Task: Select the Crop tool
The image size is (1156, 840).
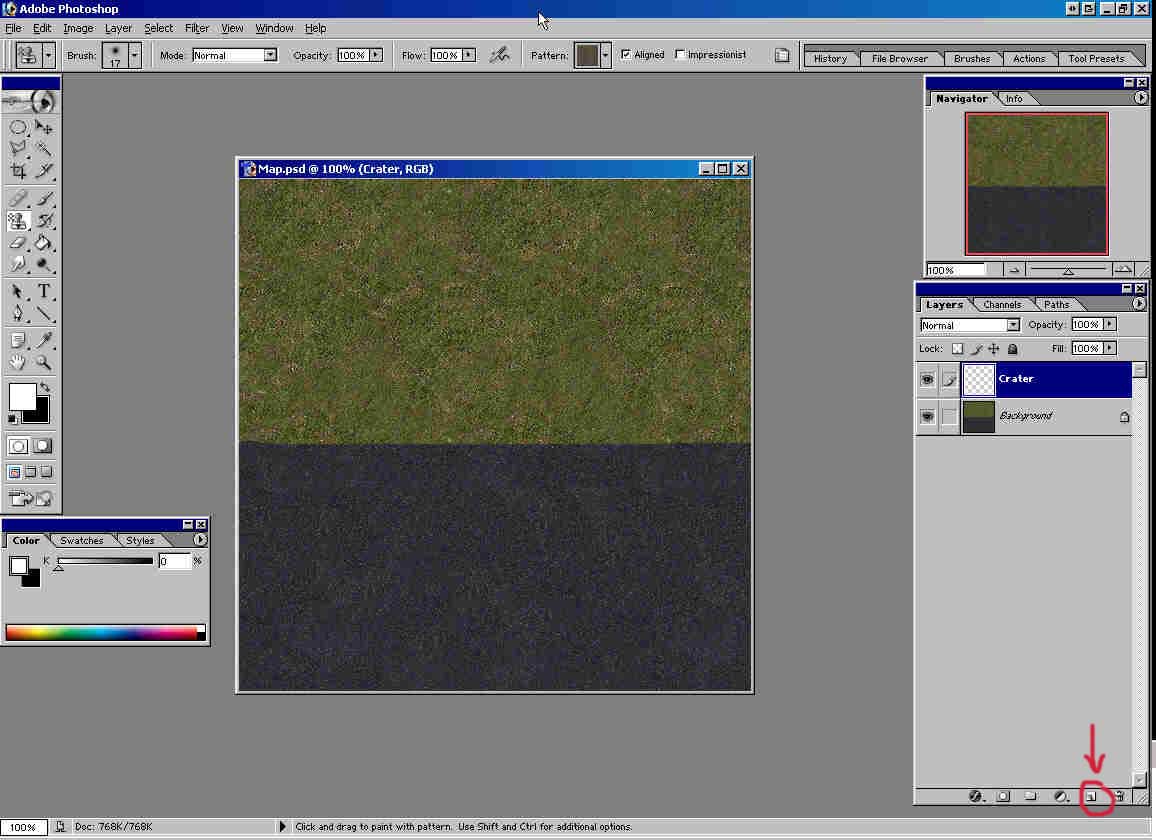Action: (18, 171)
